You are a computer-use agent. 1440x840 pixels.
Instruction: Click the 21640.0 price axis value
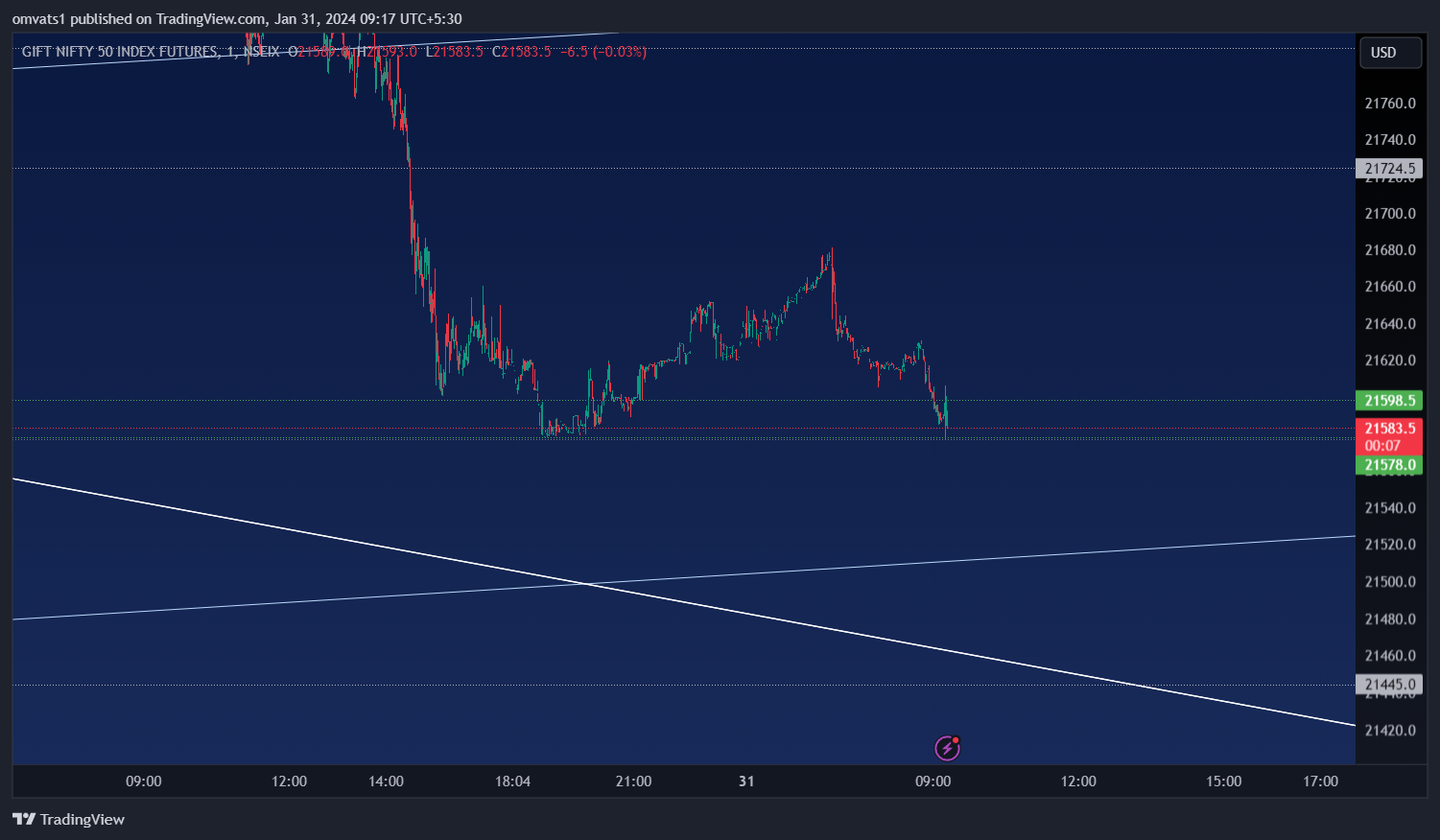[1390, 324]
